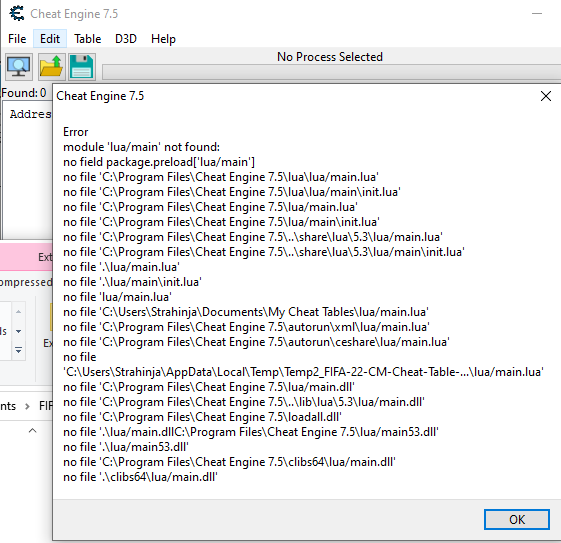Click the line mentioning autorun\xml
Viewport: 561px width, 543px height.
[x=246, y=327]
